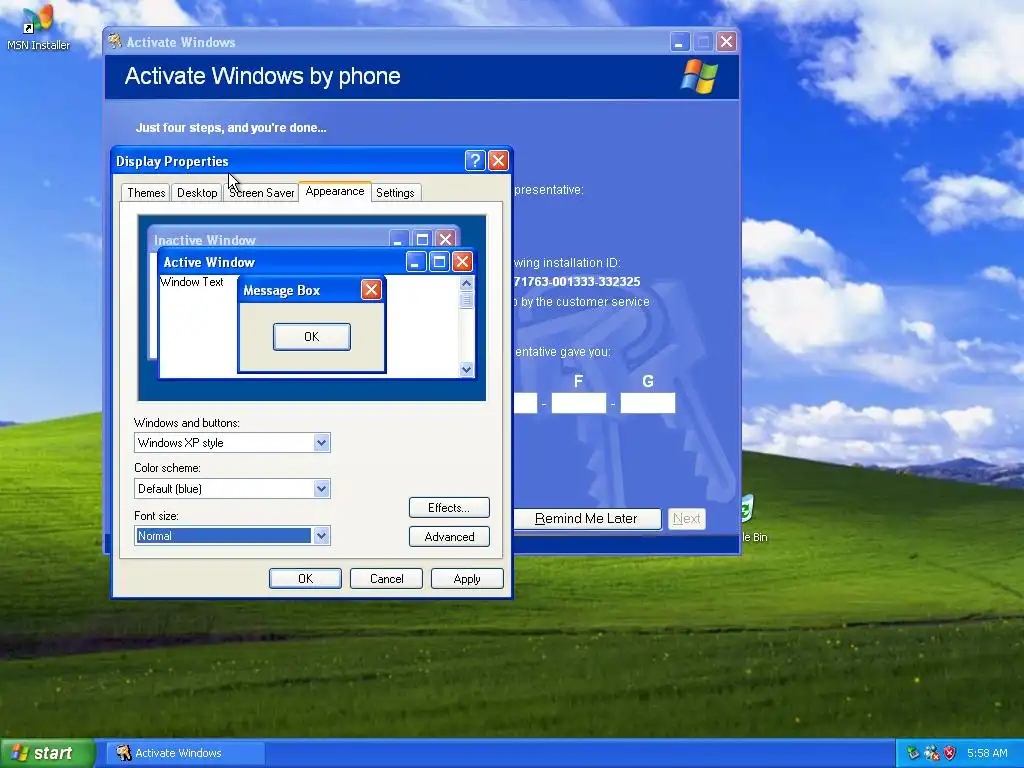Select the Appearance tab
The width and height of the screenshot is (1024, 768).
click(x=334, y=191)
